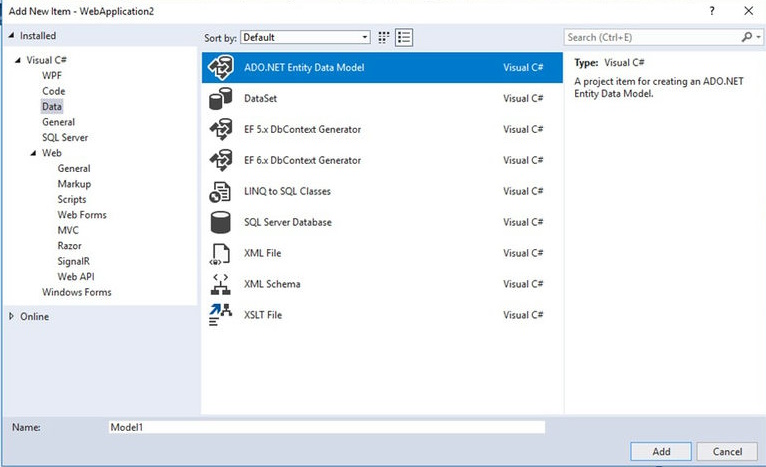
Task: Open the Sort by Default dropdown
Action: click(x=305, y=38)
